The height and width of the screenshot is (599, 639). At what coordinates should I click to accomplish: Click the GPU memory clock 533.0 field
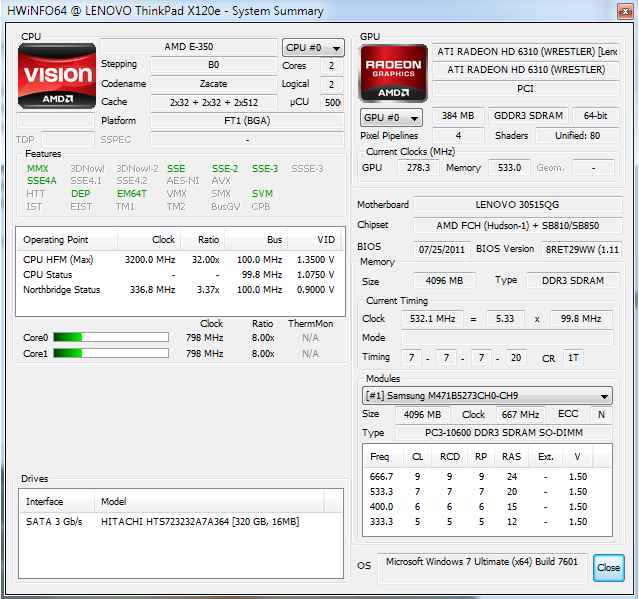[509, 167]
